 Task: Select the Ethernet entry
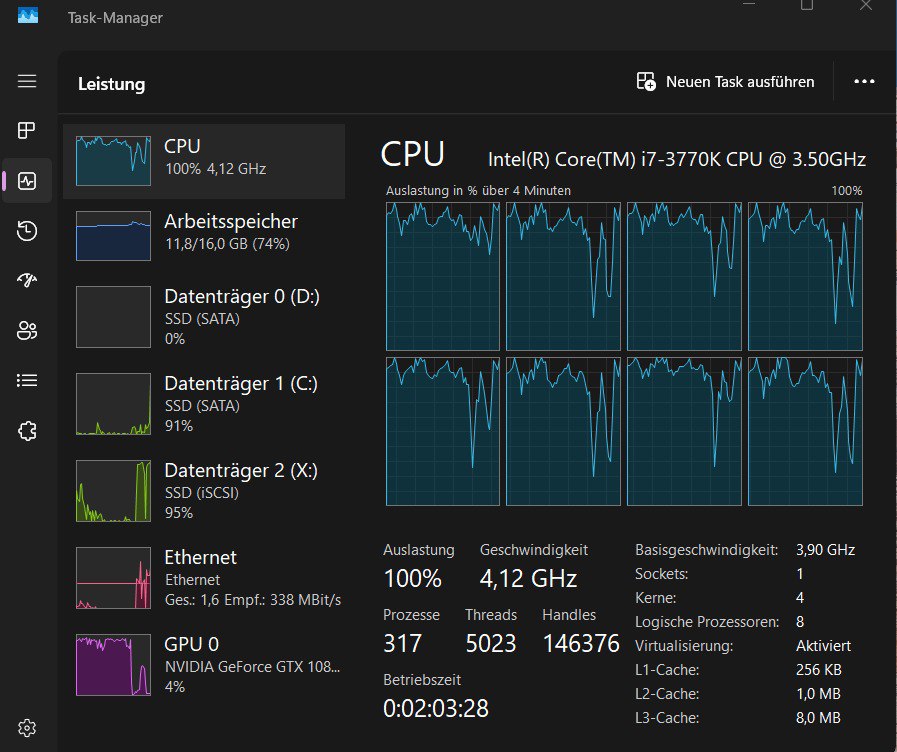tap(204, 578)
